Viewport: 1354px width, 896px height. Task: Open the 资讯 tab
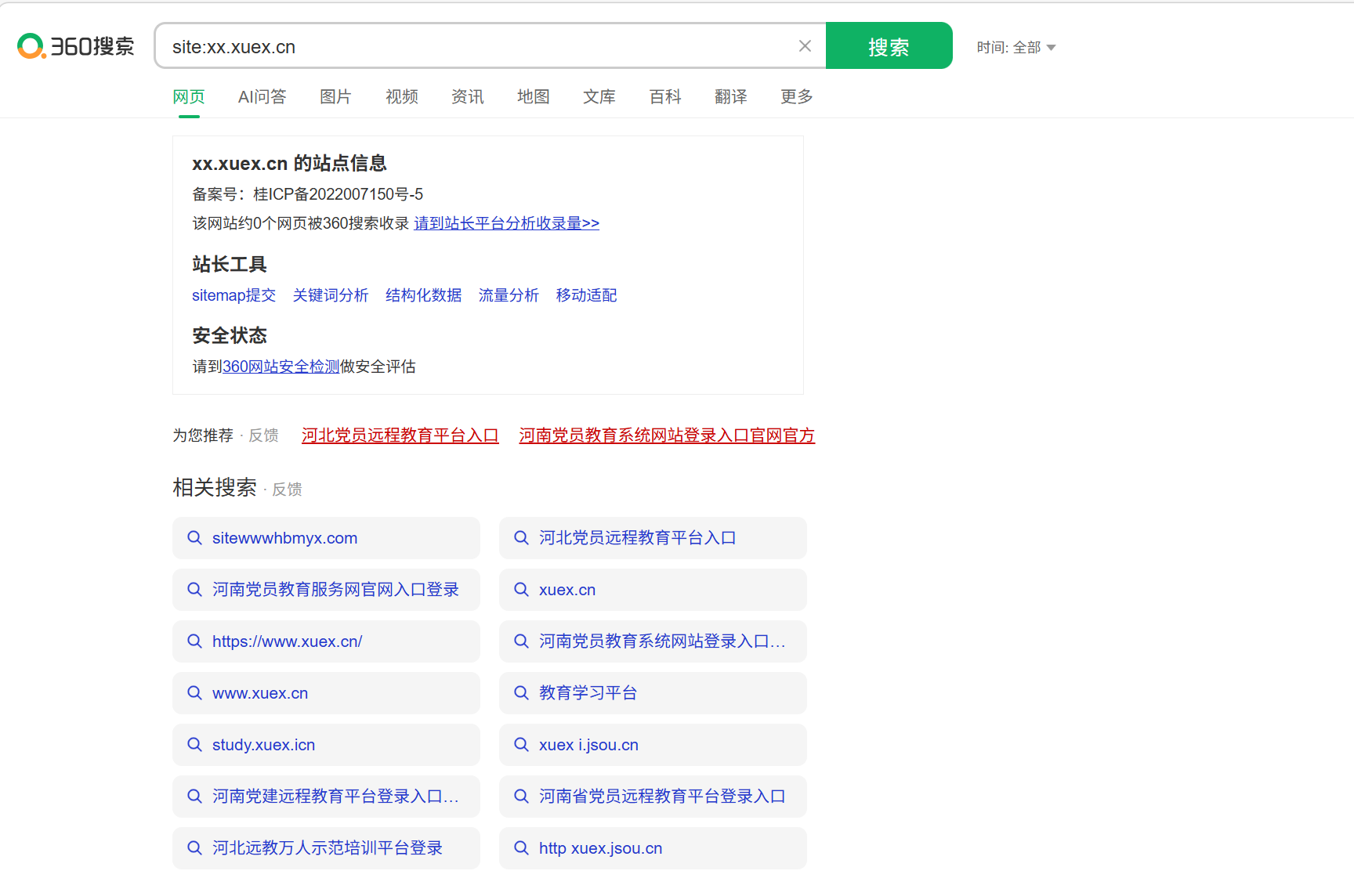(x=468, y=96)
